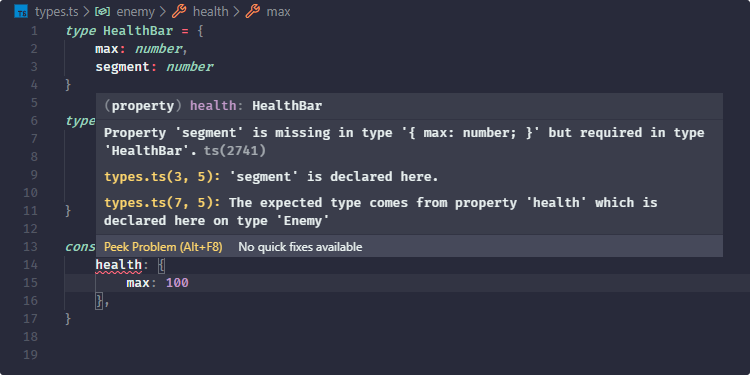The height and width of the screenshot is (375, 750).
Task: Click the enemy variable symbol icon
Action: (102, 12)
